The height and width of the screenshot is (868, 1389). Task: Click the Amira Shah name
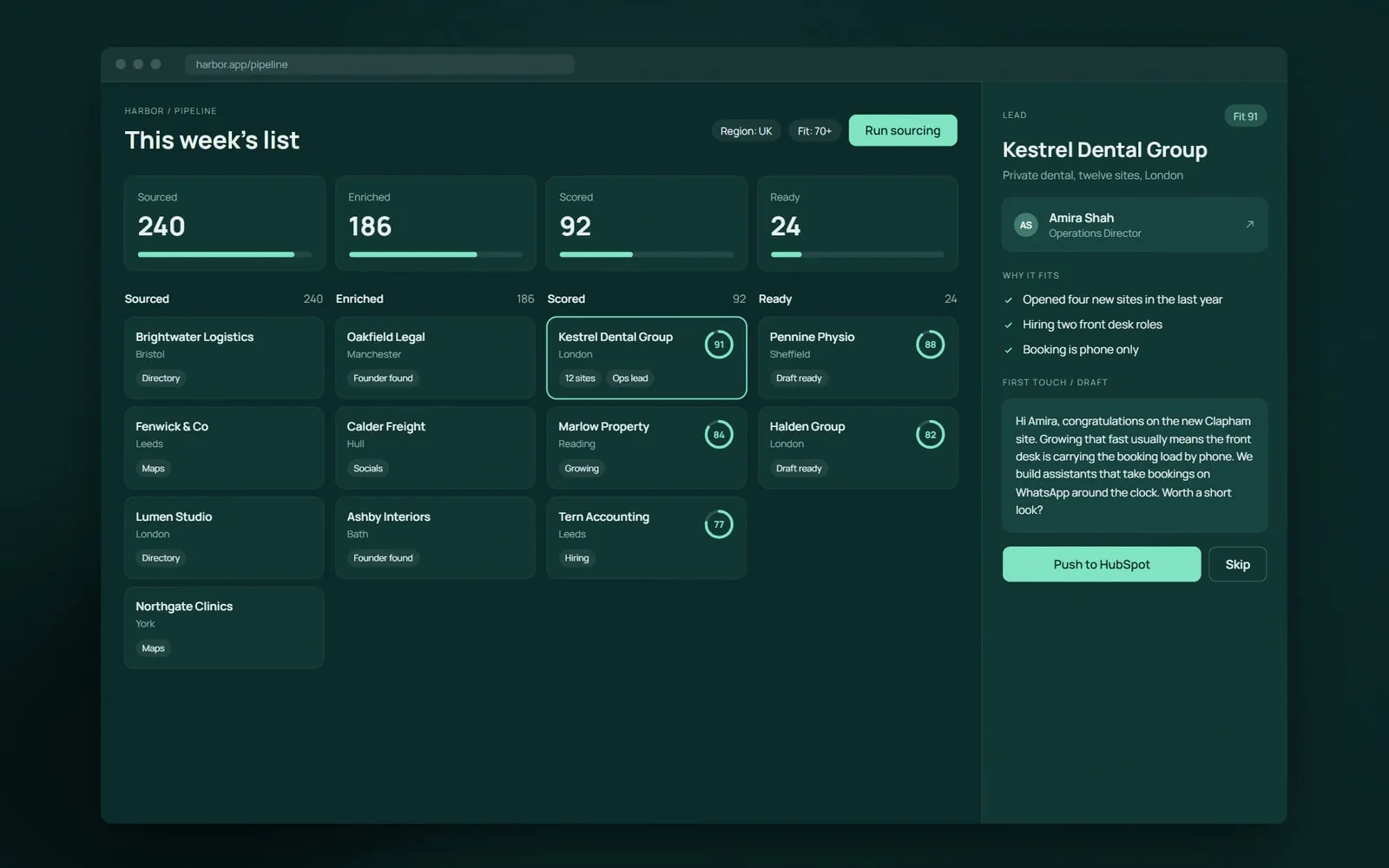click(1081, 218)
